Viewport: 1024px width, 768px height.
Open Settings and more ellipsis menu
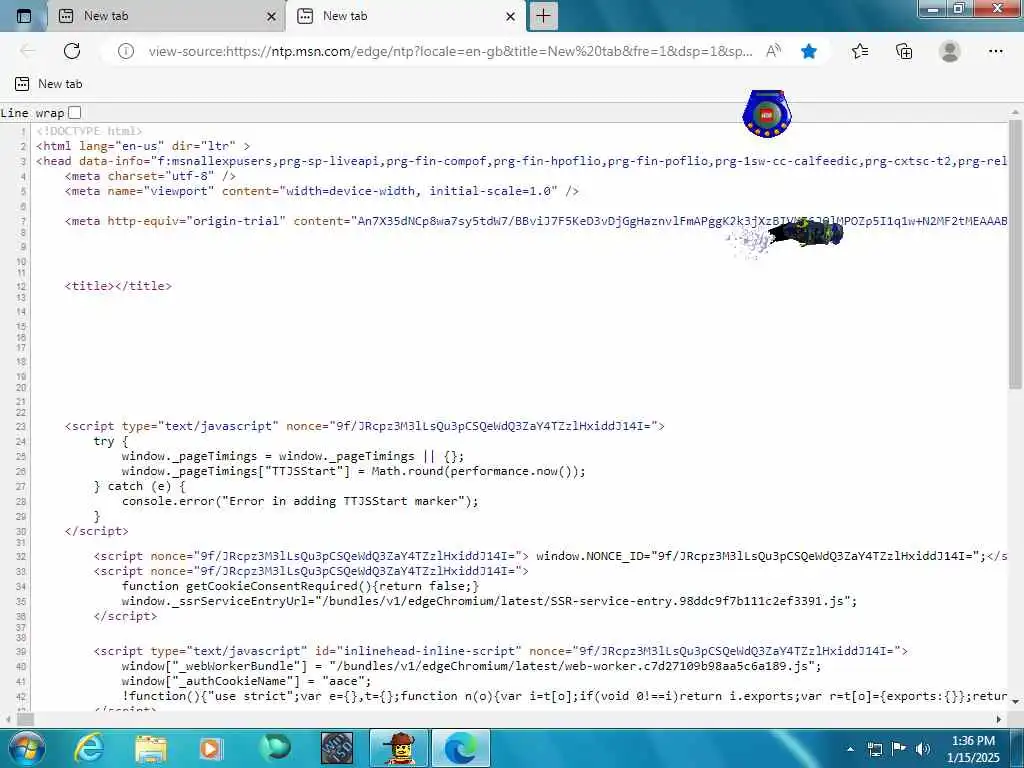(995, 51)
